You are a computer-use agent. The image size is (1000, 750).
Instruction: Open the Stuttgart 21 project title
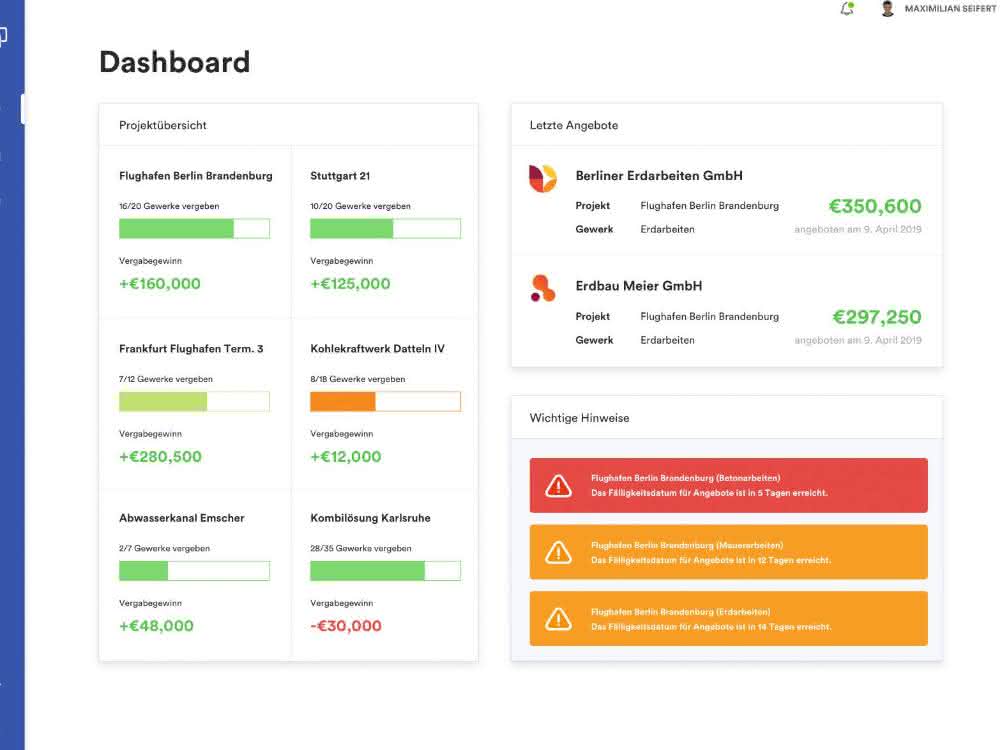pyautogui.click(x=340, y=176)
